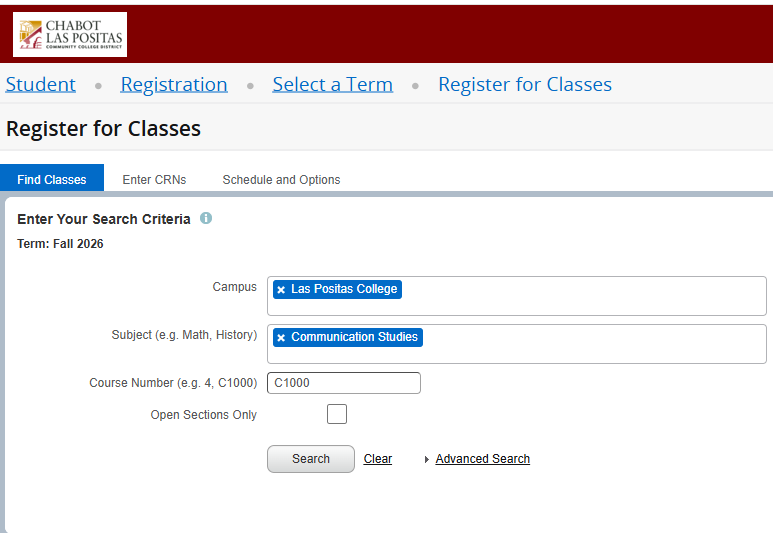Return to Select a Term page
This screenshot has width=773, height=533.
[x=332, y=85]
